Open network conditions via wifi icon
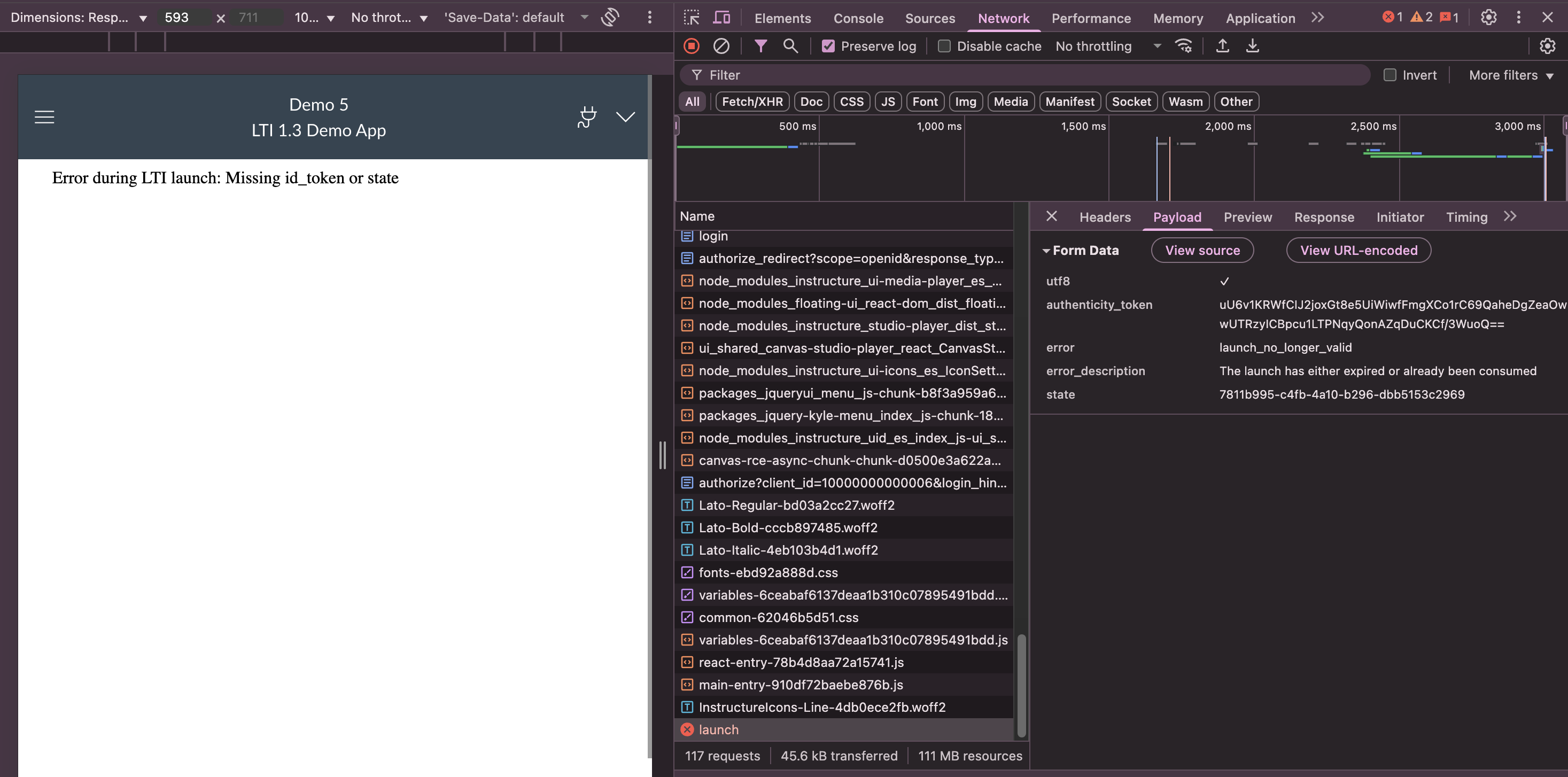1568x777 pixels. (1184, 45)
